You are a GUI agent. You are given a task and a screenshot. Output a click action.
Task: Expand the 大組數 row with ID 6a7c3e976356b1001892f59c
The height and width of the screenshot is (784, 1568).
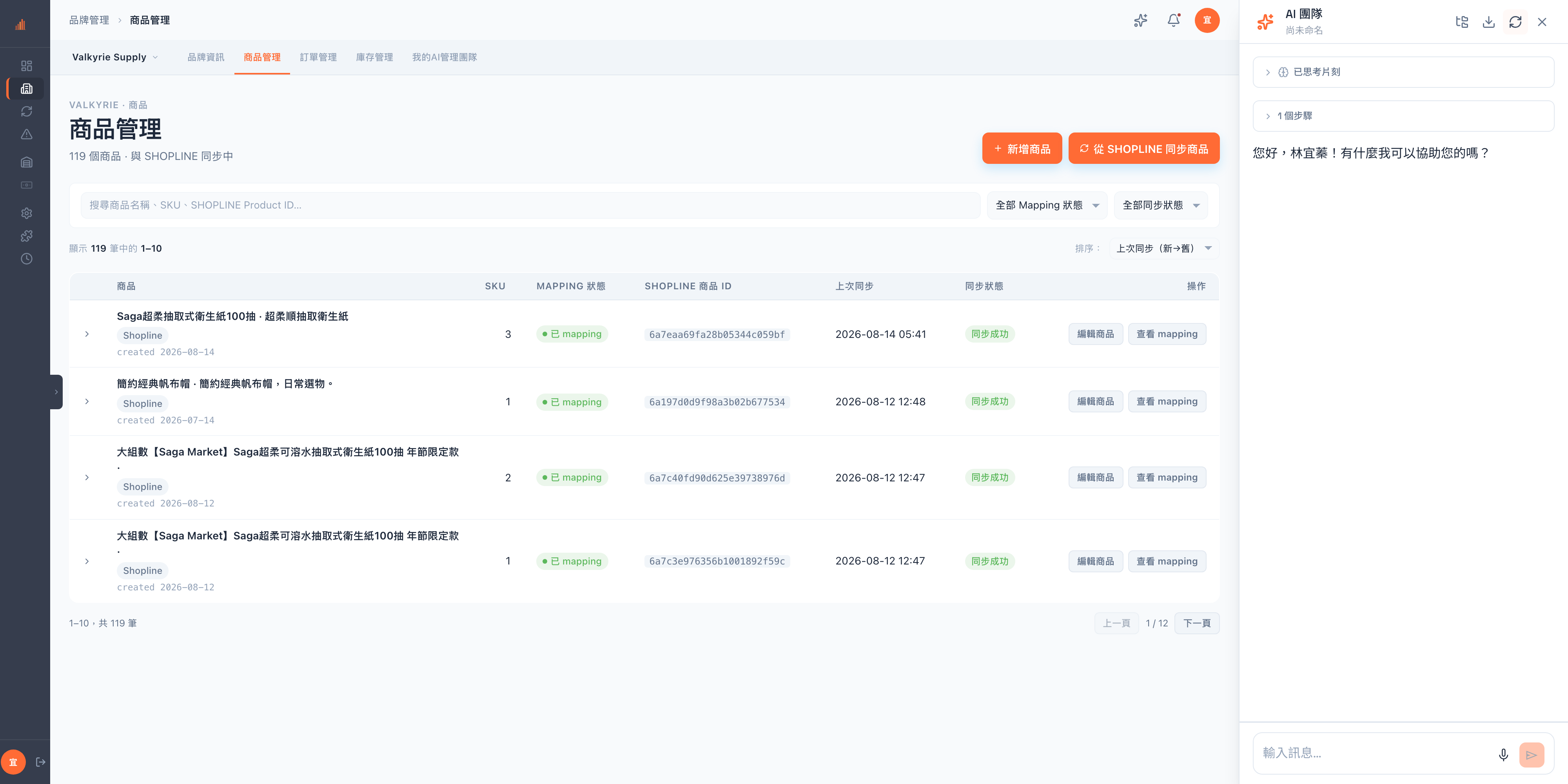(x=87, y=561)
